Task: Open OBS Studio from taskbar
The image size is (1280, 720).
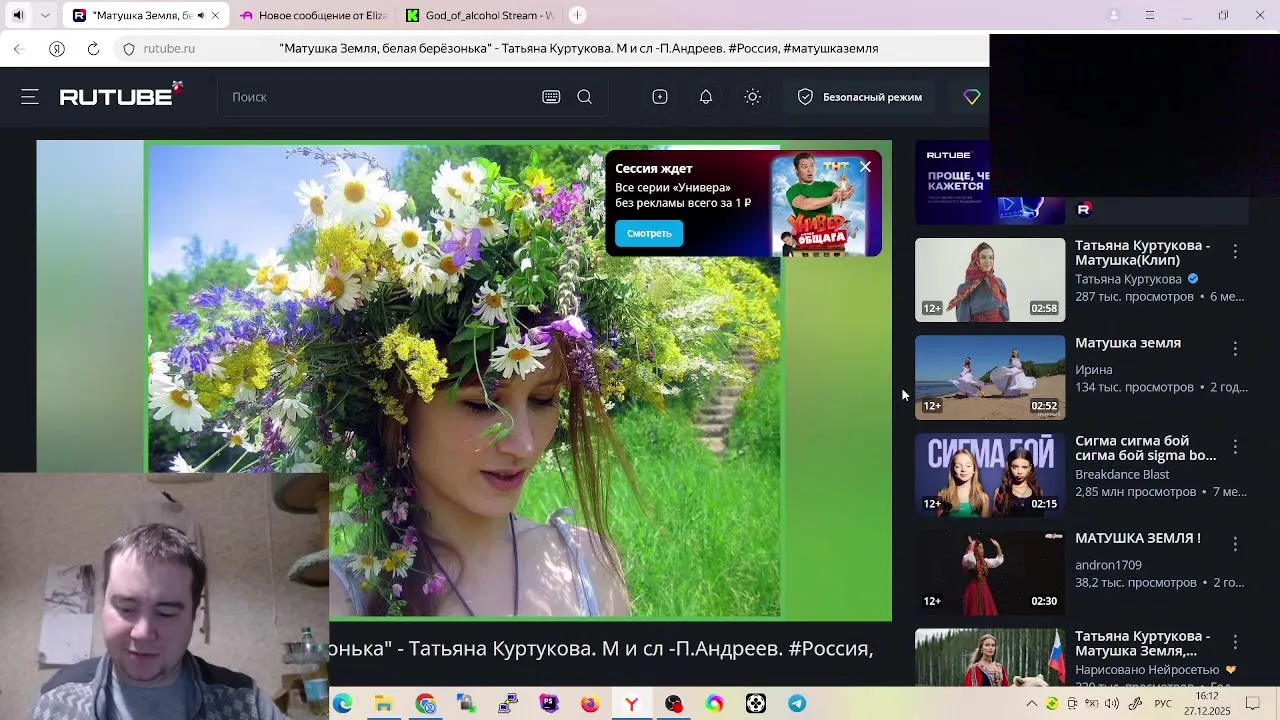Action: pyautogui.click(x=673, y=704)
